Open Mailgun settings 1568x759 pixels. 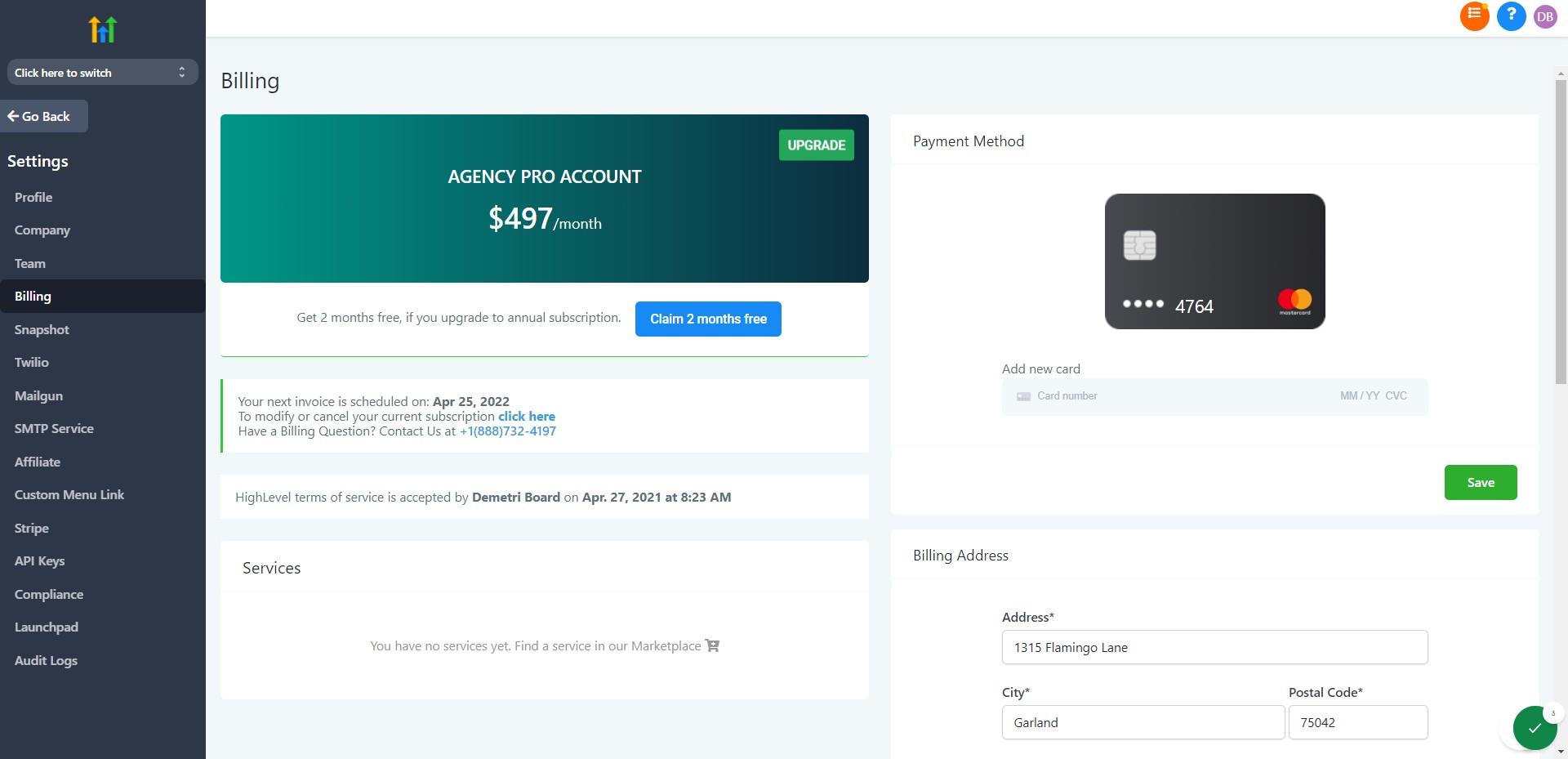point(38,395)
